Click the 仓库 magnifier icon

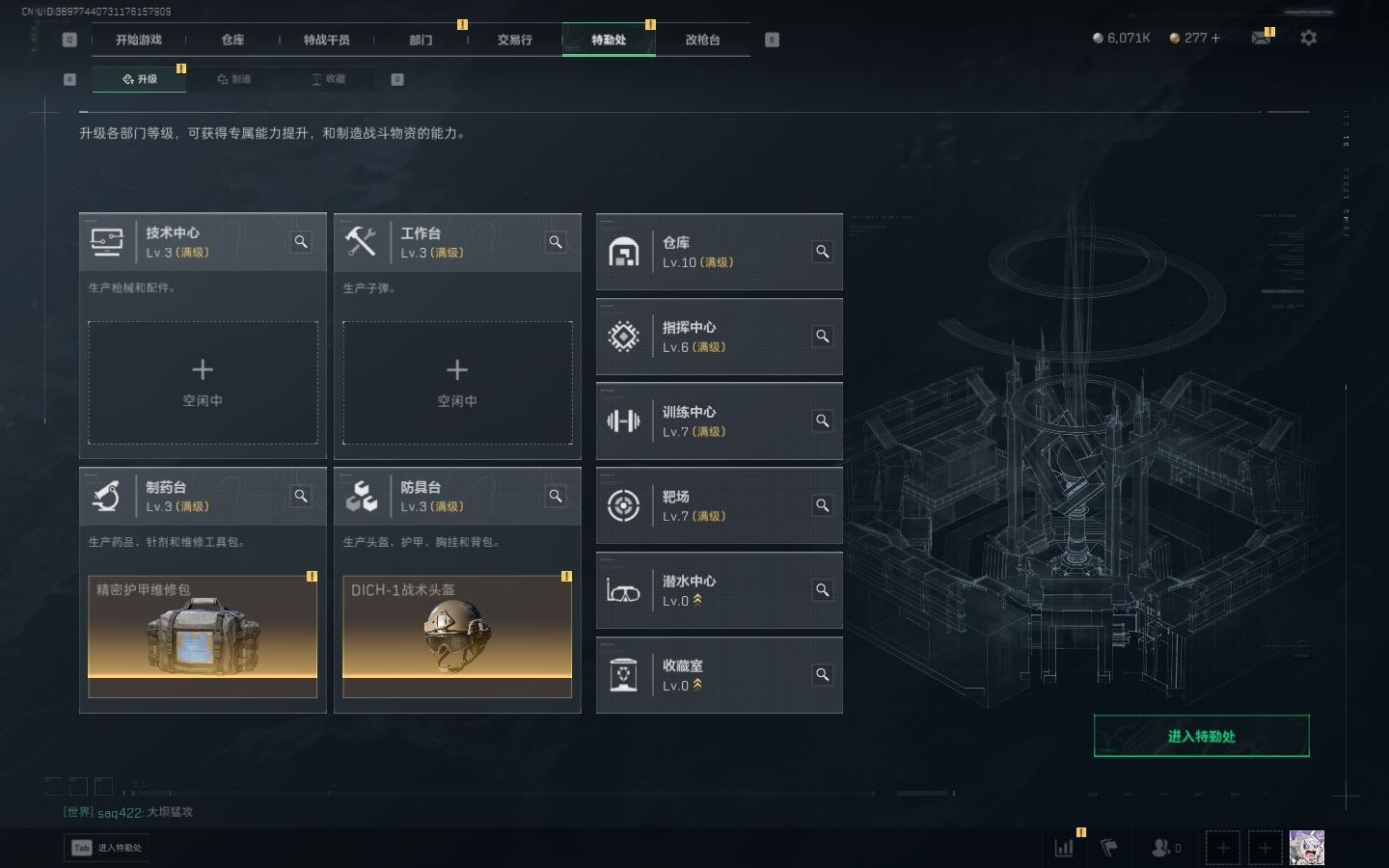tap(822, 252)
